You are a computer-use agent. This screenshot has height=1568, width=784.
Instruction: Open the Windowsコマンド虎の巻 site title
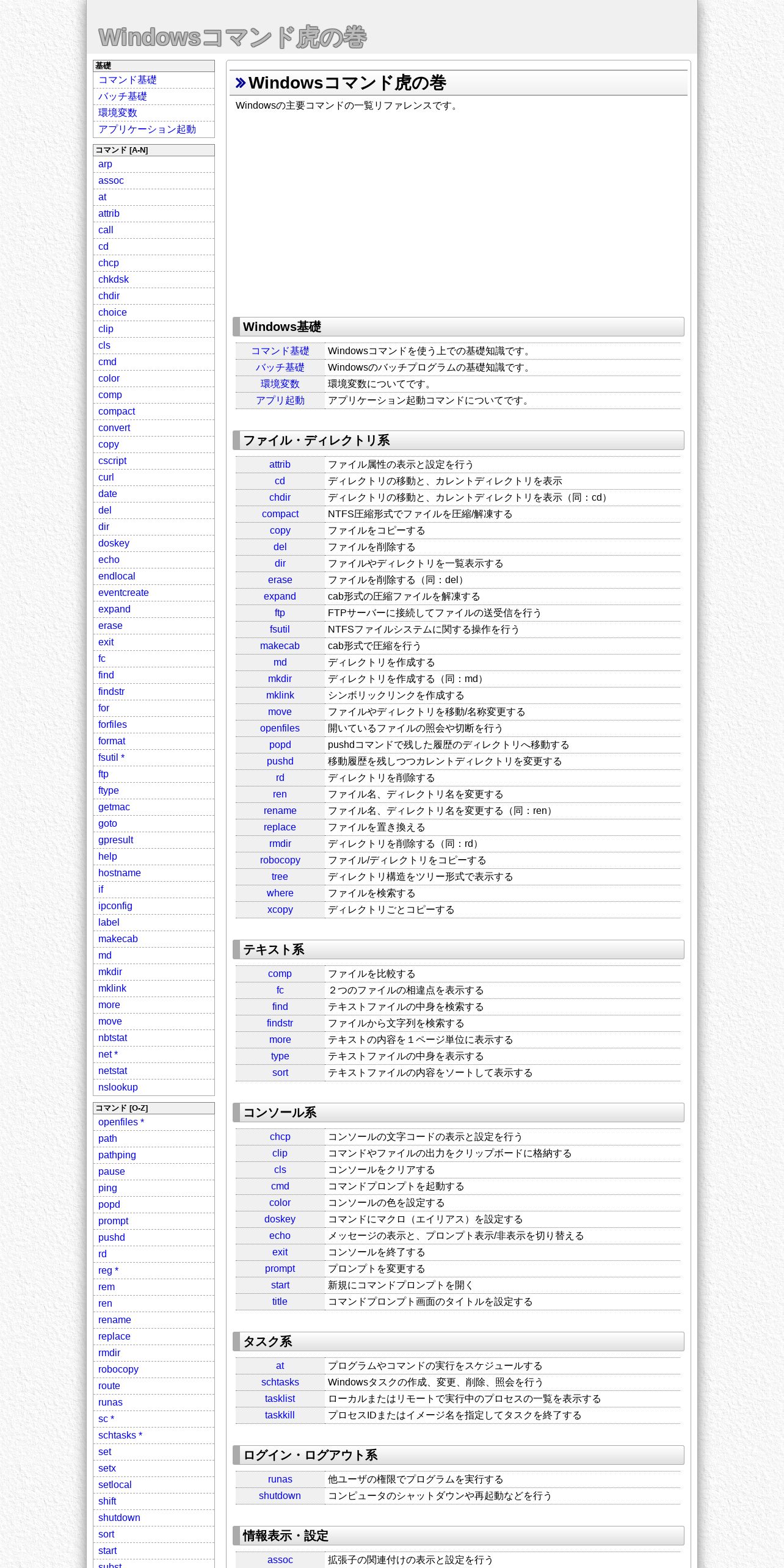coord(232,37)
